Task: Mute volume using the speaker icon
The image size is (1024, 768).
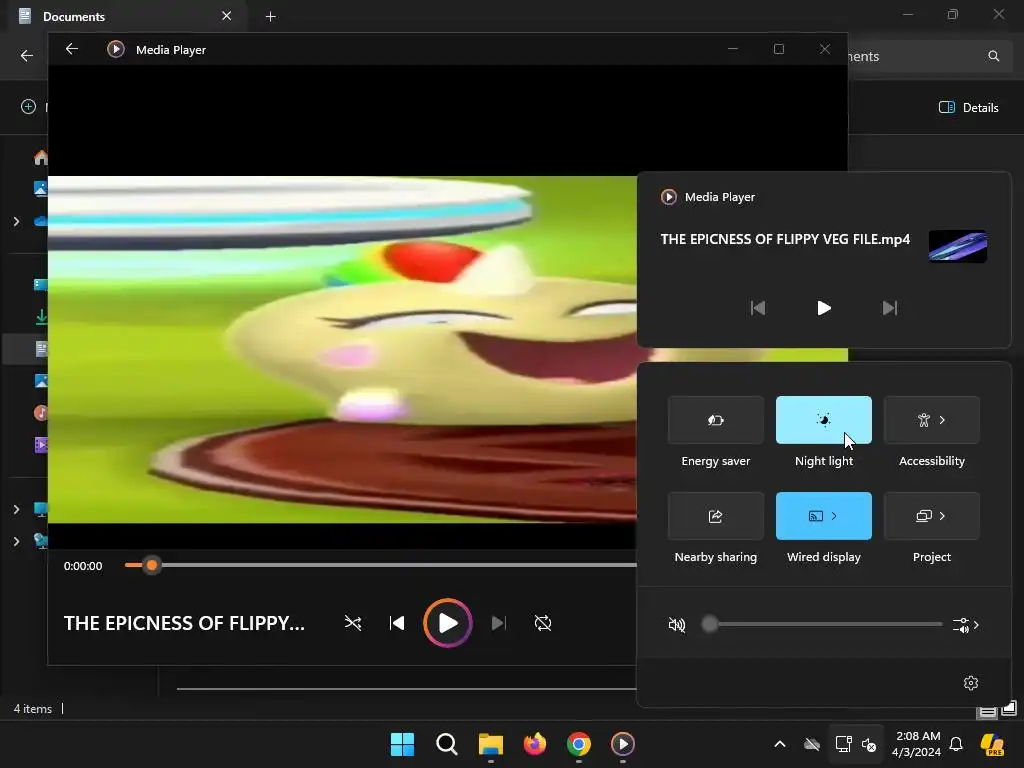Action: pyautogui.click(x=677, y=625)
